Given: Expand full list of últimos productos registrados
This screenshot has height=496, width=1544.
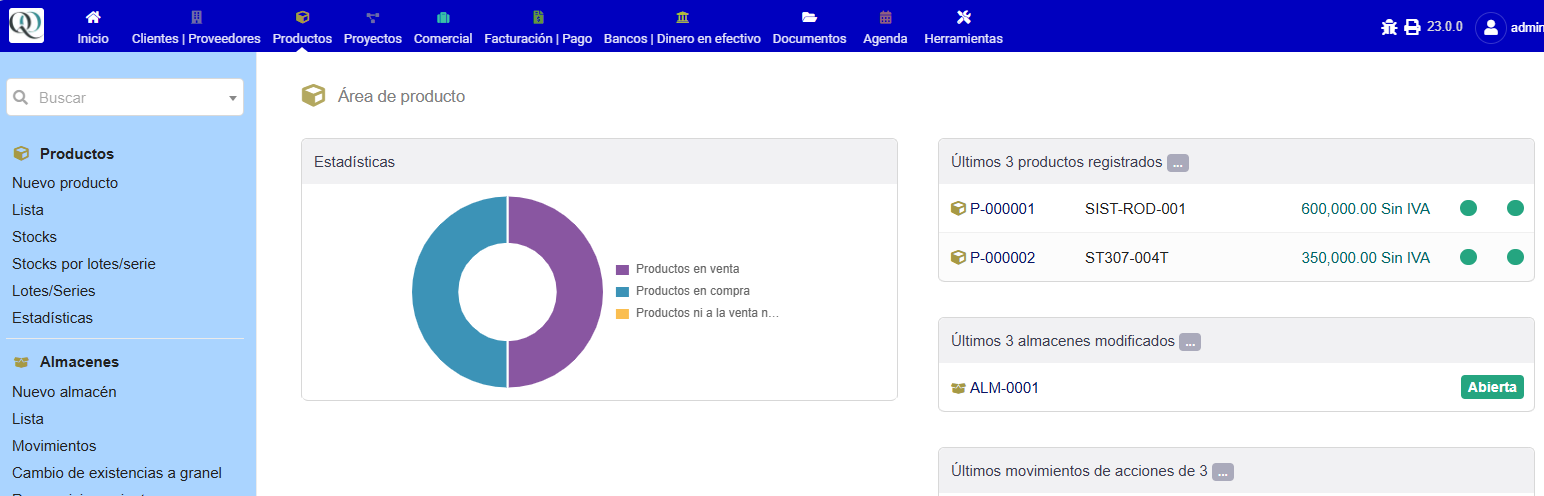Looking at the screenshot, I should 1177,163.
